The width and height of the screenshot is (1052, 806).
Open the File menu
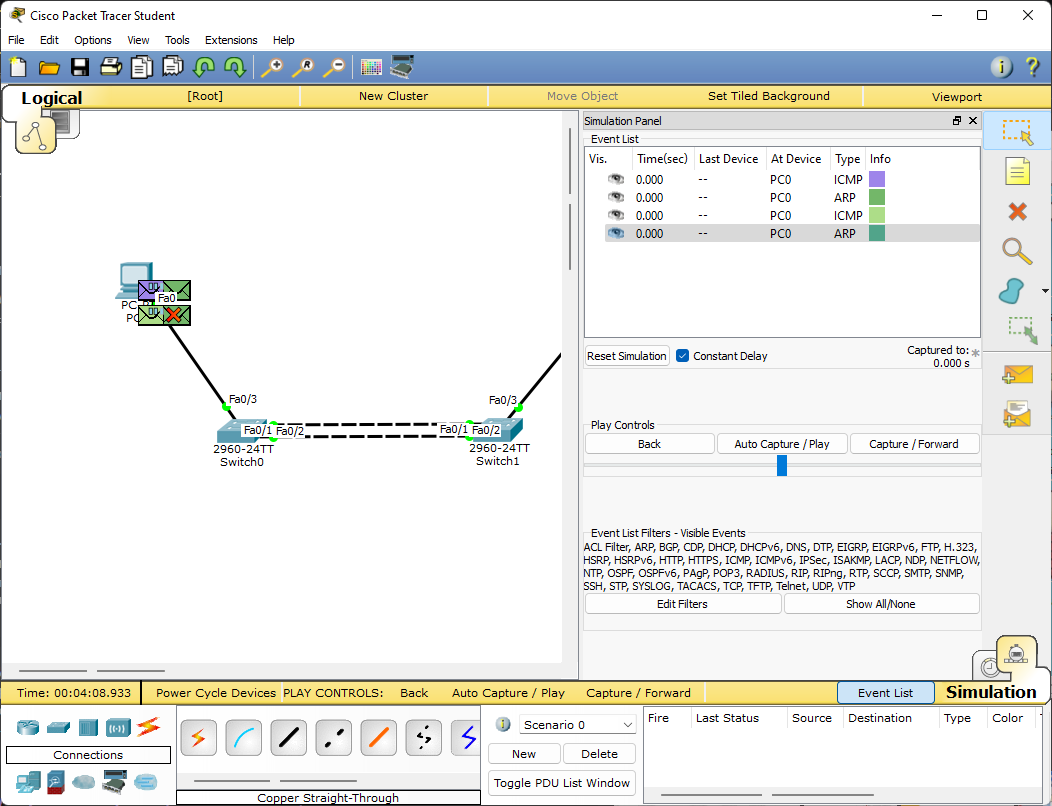16,40
